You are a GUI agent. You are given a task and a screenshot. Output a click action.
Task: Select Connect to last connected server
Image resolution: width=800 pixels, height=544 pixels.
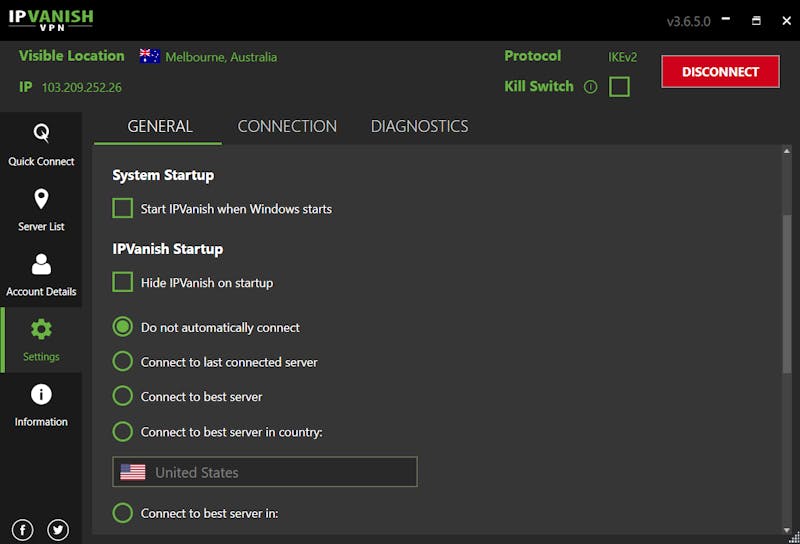[x=123, y=362]
